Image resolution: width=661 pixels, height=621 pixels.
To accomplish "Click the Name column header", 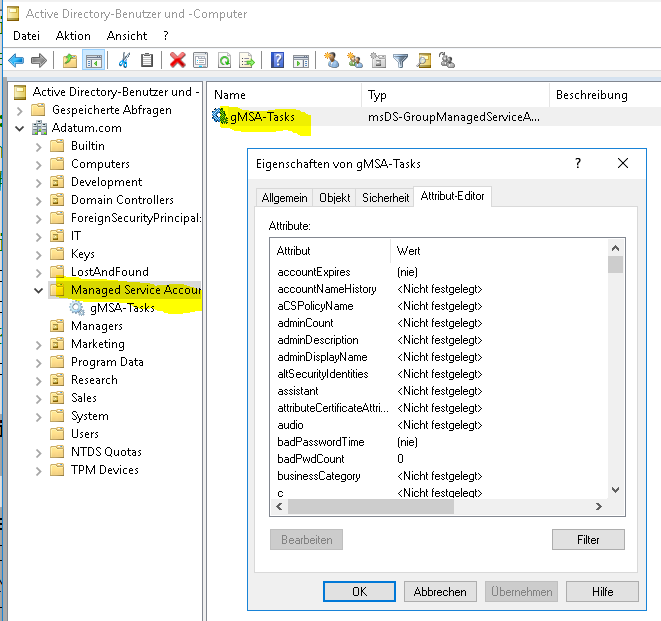I will [x=285, y=95].
